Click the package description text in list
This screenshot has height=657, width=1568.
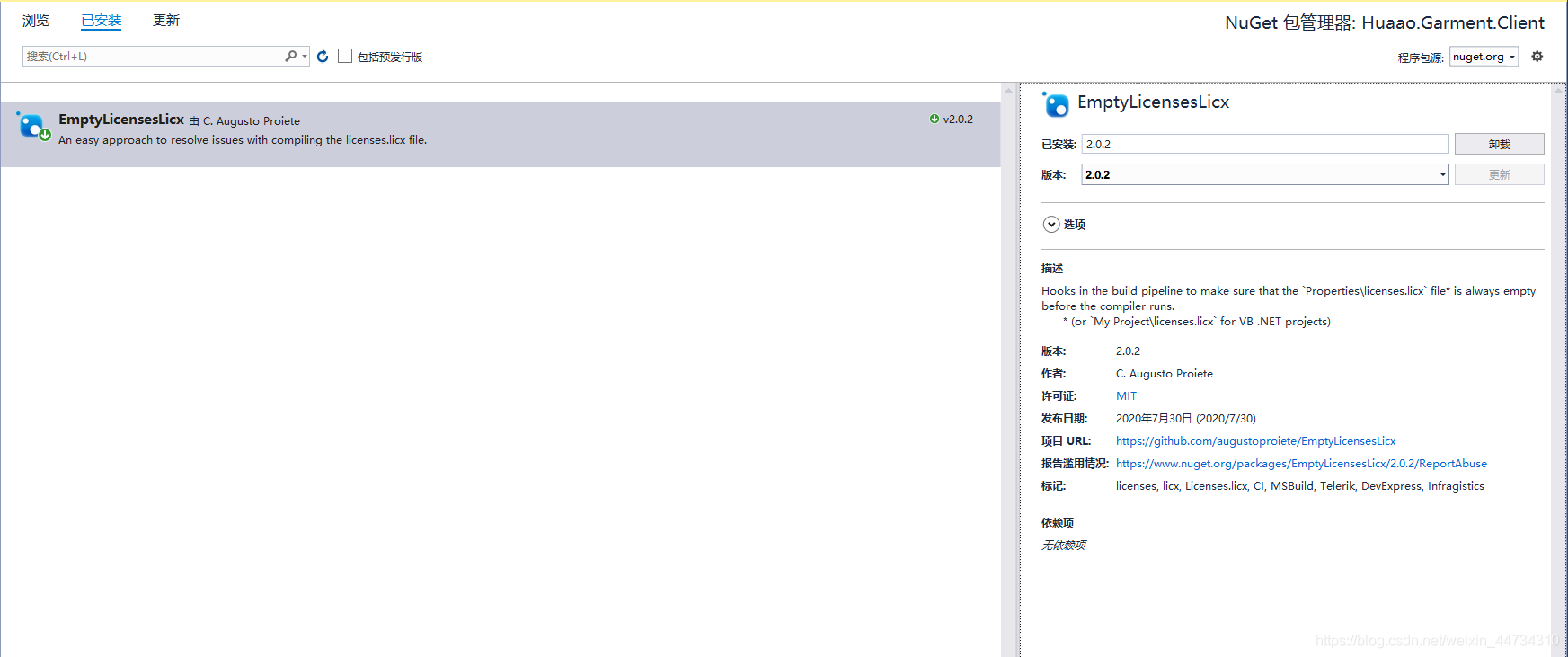tap(243, 139)
